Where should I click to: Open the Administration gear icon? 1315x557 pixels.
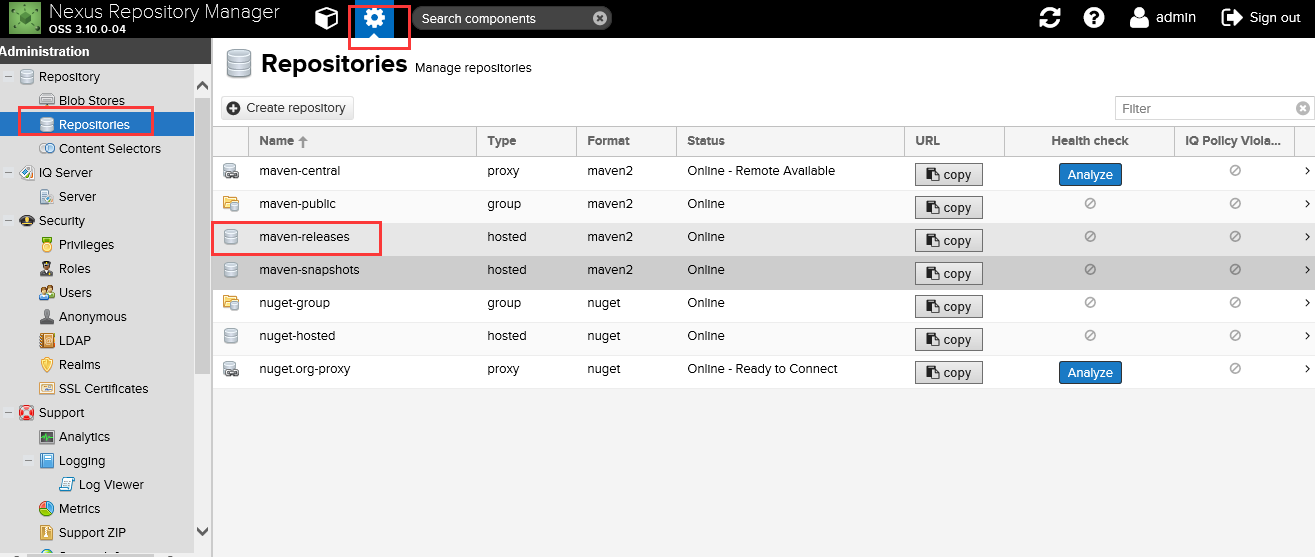[374, 18]
